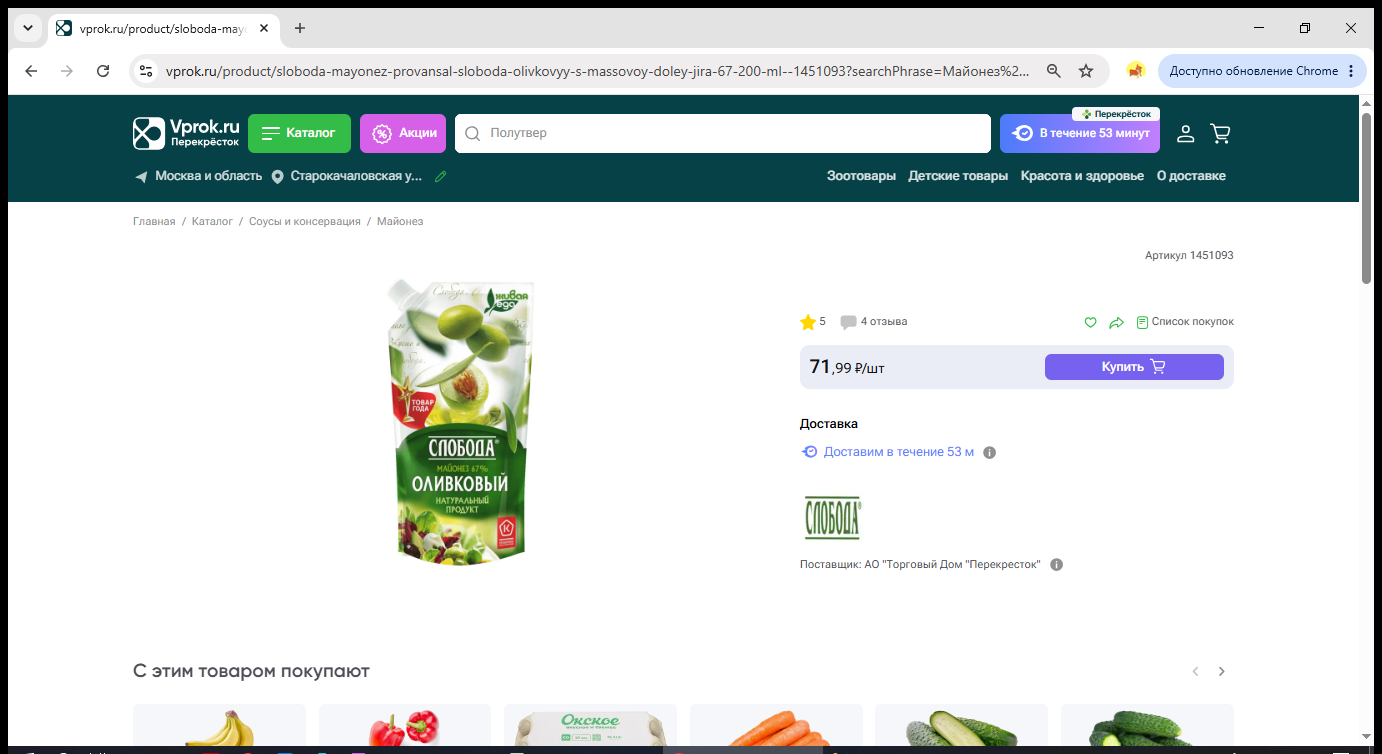This screenshot has width=1382, height=754.
Task: Add product to Список покупок
Action: click(1185, 322)
